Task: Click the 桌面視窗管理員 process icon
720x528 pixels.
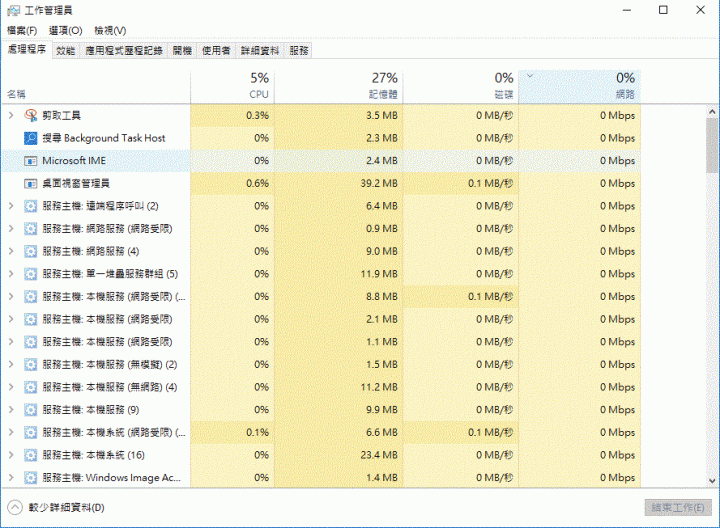Action: [30, 183]
